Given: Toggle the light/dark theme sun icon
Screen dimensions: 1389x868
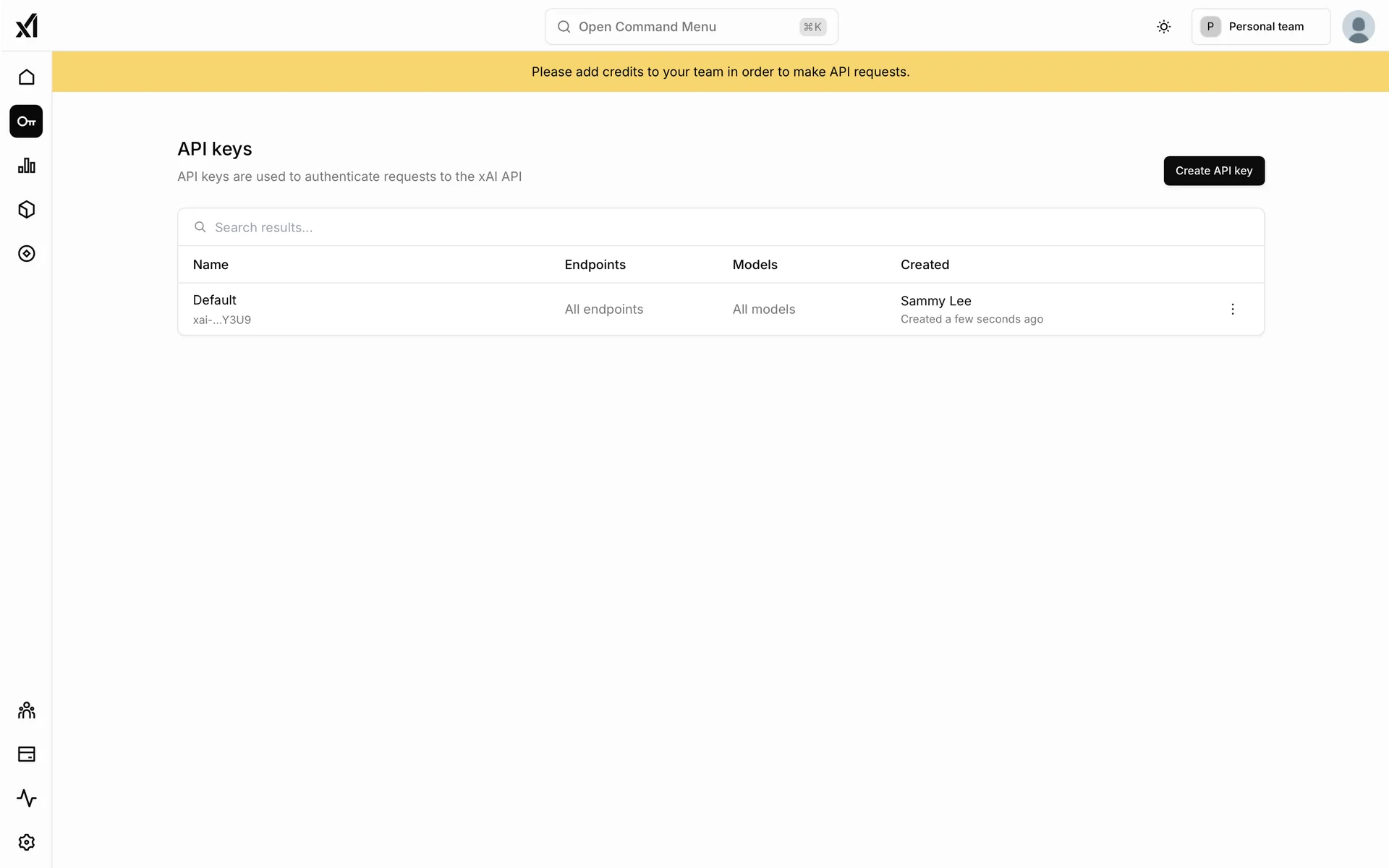Looking at the screenshot, I should click(x=1163, y=27).
